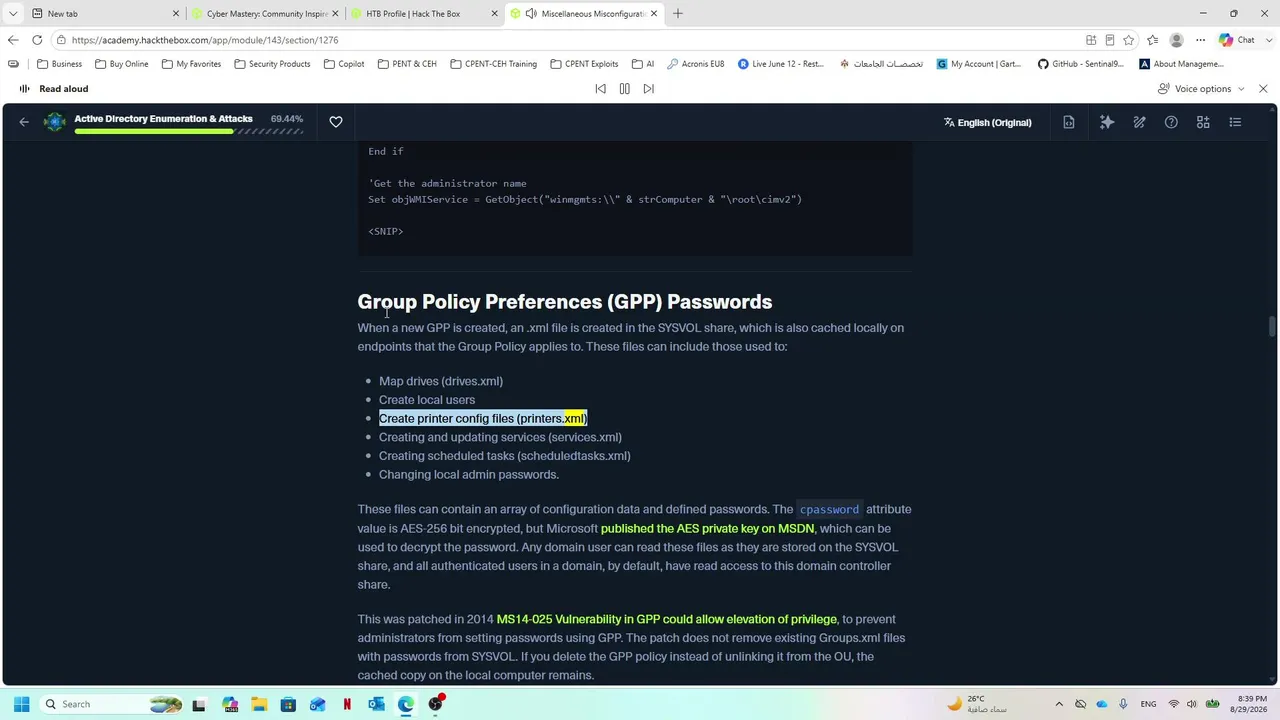Open the Live June 12 bookmark
Image resolution: width=1280 pixels, height=720 pixels.
click(781, 64)
